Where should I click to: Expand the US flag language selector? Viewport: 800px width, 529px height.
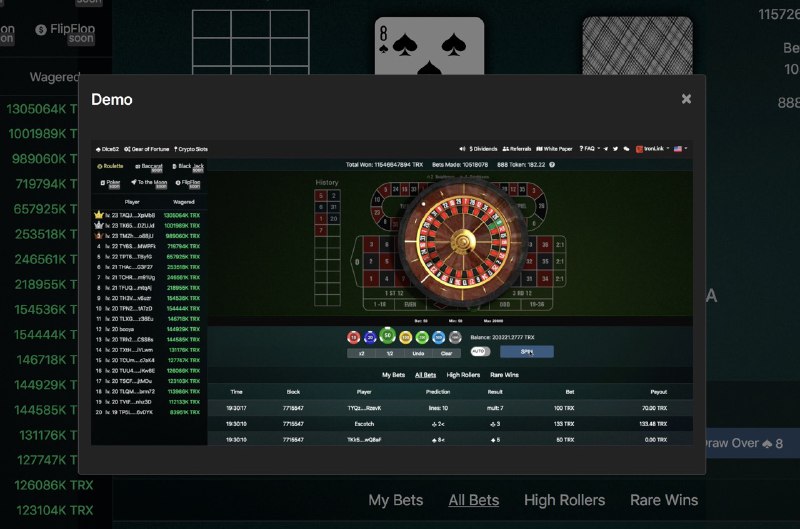[x=681, y=149]
